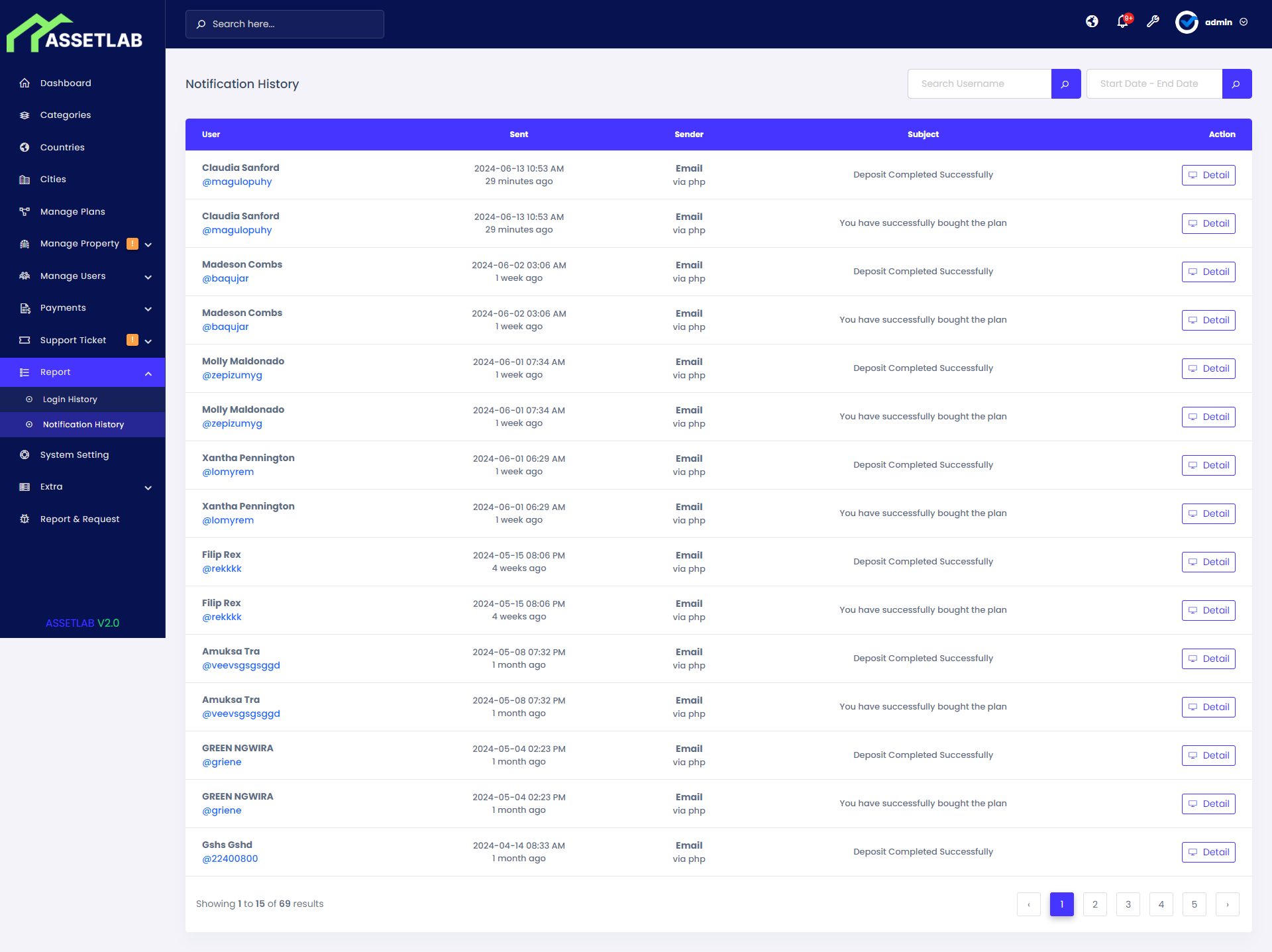Switch to Login History page
1272x952 pixels.
[70, 399]
